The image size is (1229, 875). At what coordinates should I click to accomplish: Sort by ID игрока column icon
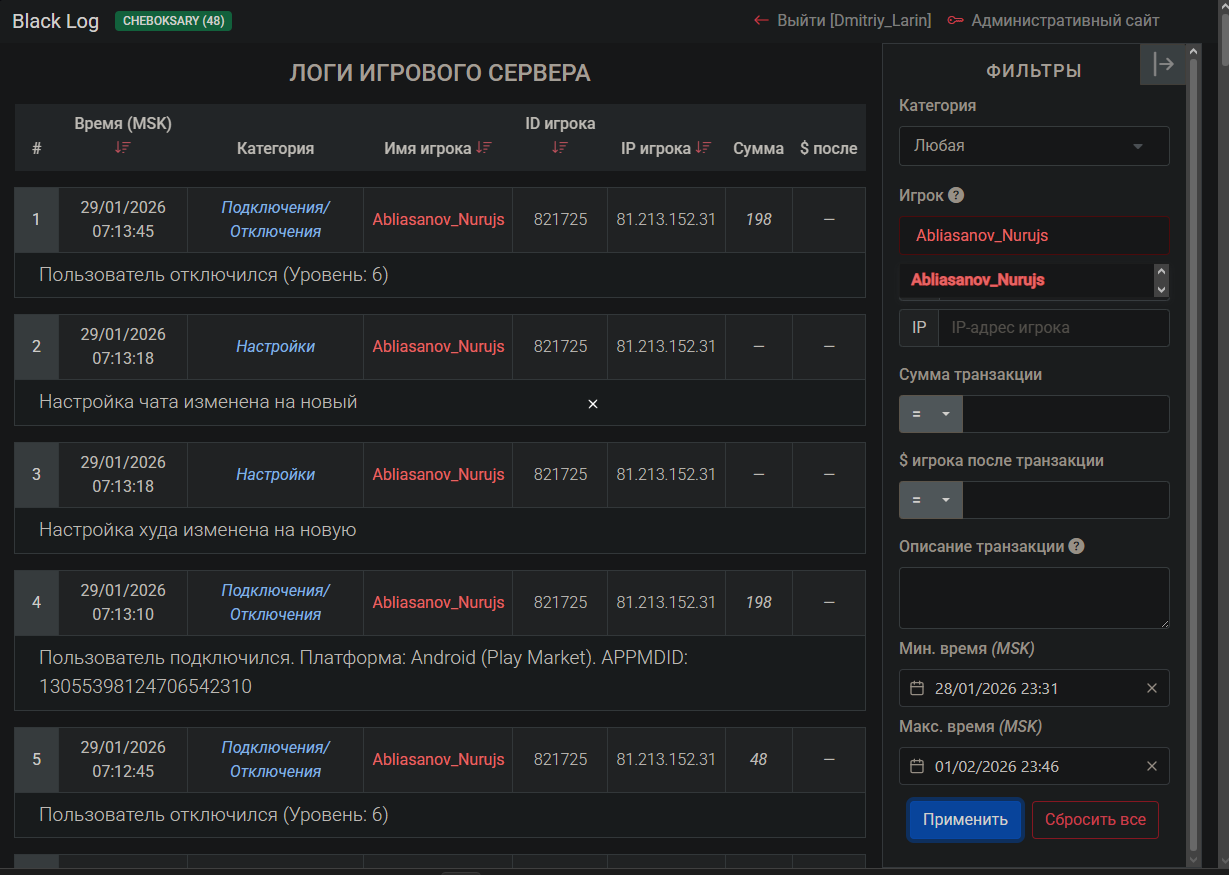(x=560, y=148)
